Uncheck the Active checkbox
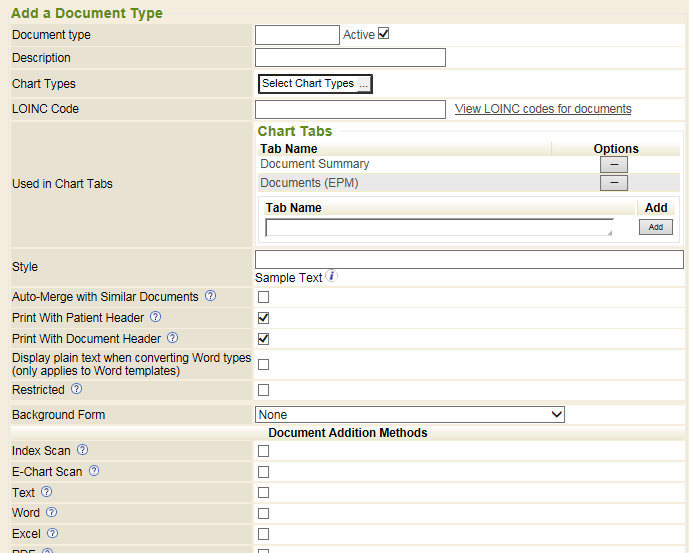 [383, 34]
